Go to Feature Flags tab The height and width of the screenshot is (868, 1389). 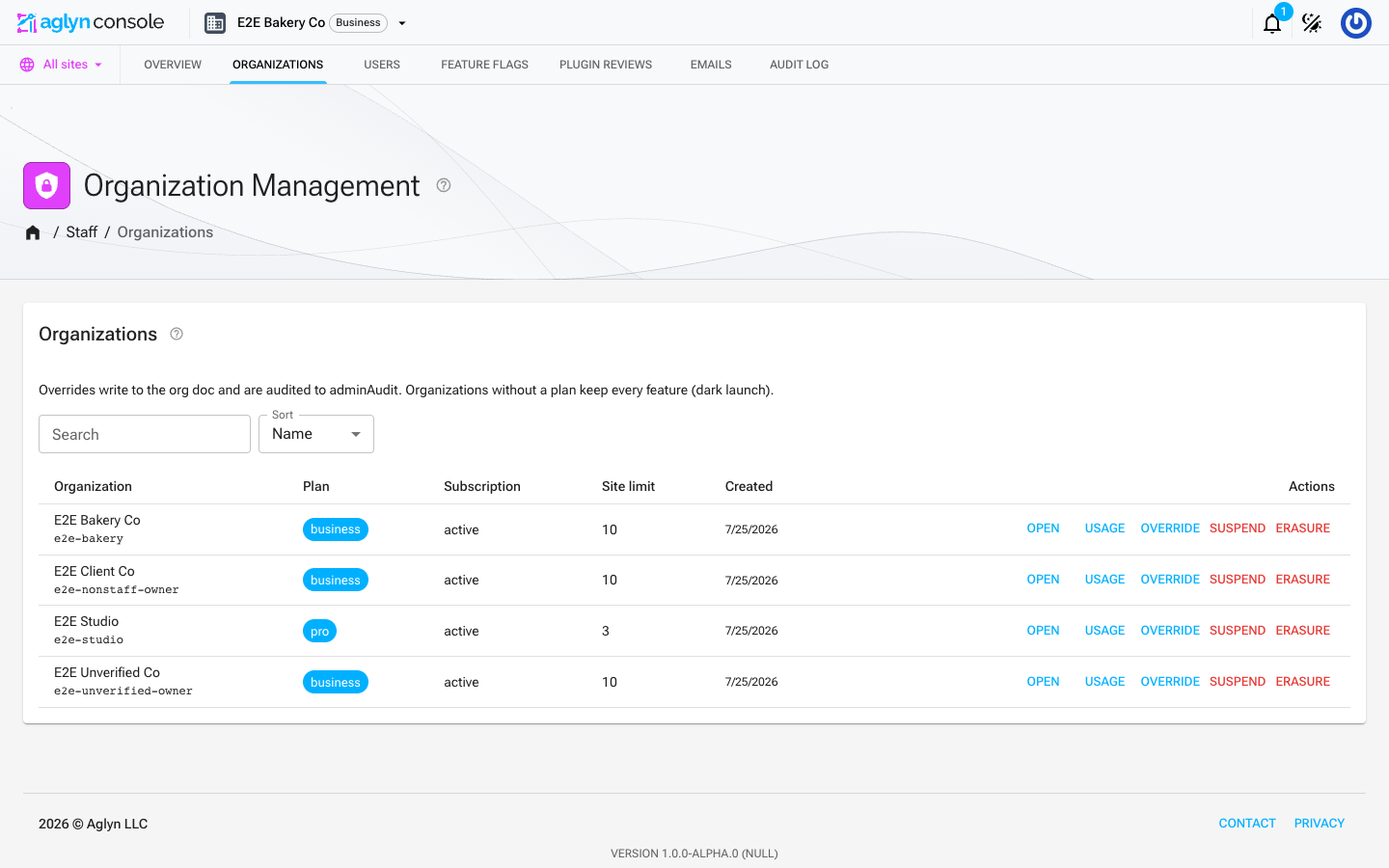484,65
